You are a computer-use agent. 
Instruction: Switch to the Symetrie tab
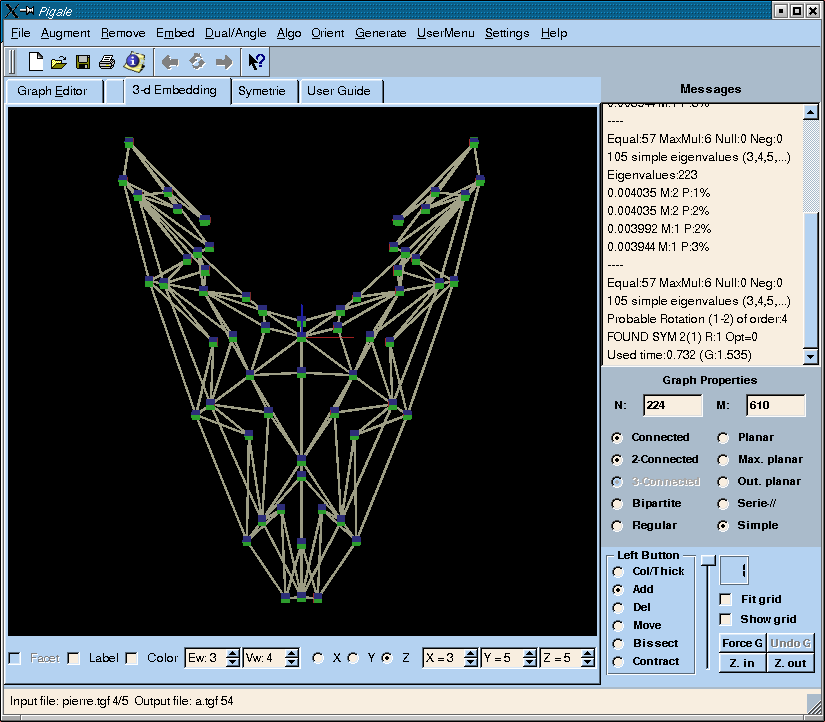click(261, 91)
